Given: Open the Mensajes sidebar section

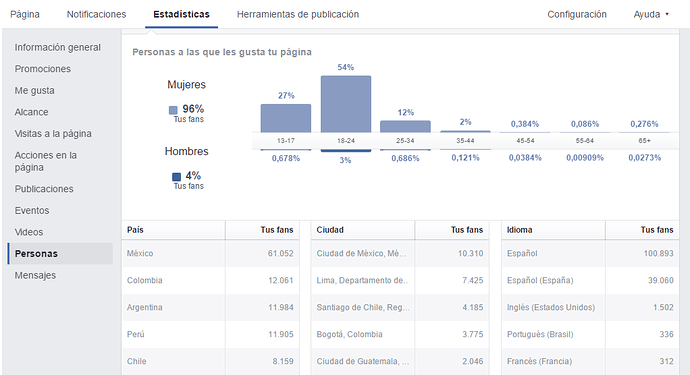Looking at the screenshot, I should [35, 275].
